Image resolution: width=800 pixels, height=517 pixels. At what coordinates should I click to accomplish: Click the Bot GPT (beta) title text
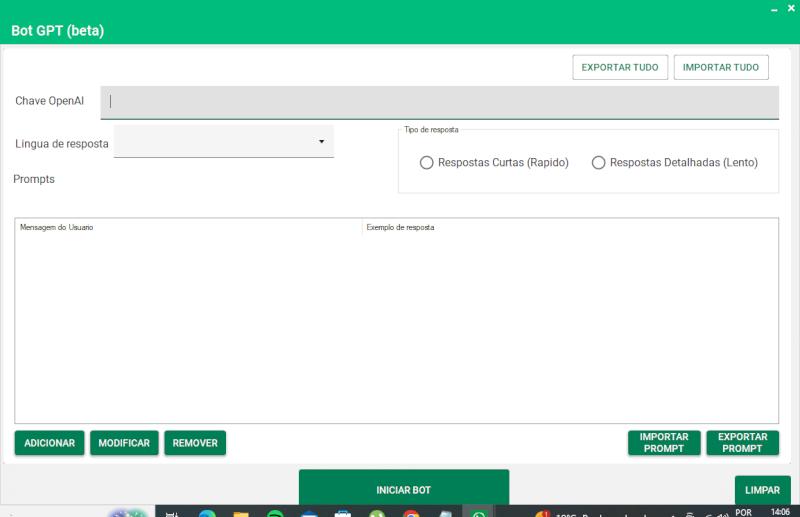click(x=58, y=31)
